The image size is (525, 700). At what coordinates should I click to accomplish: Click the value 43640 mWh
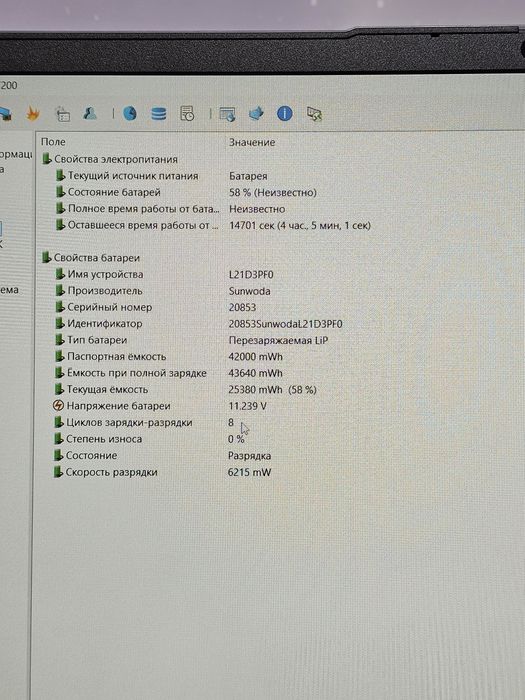click(x=255, y=373)
